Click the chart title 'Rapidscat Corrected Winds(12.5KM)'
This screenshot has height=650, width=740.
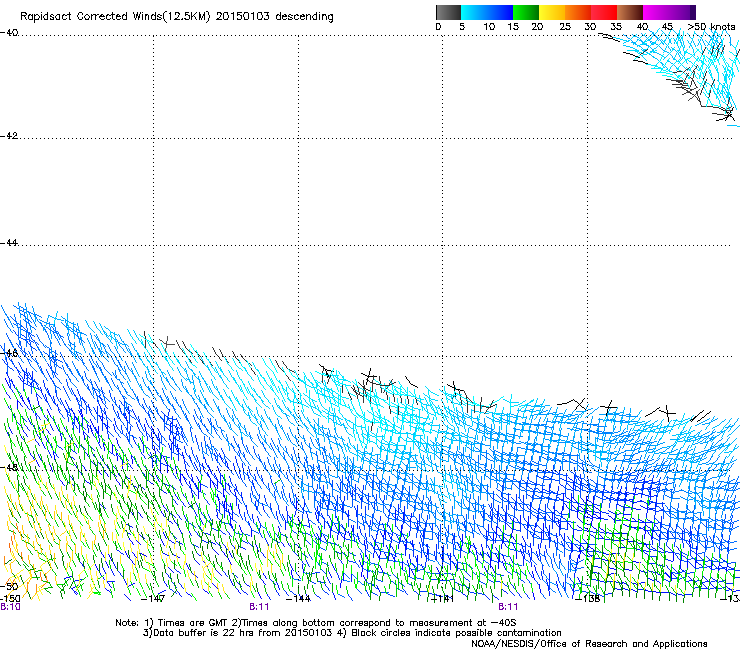pyautogui.click(x=115, y=17)
